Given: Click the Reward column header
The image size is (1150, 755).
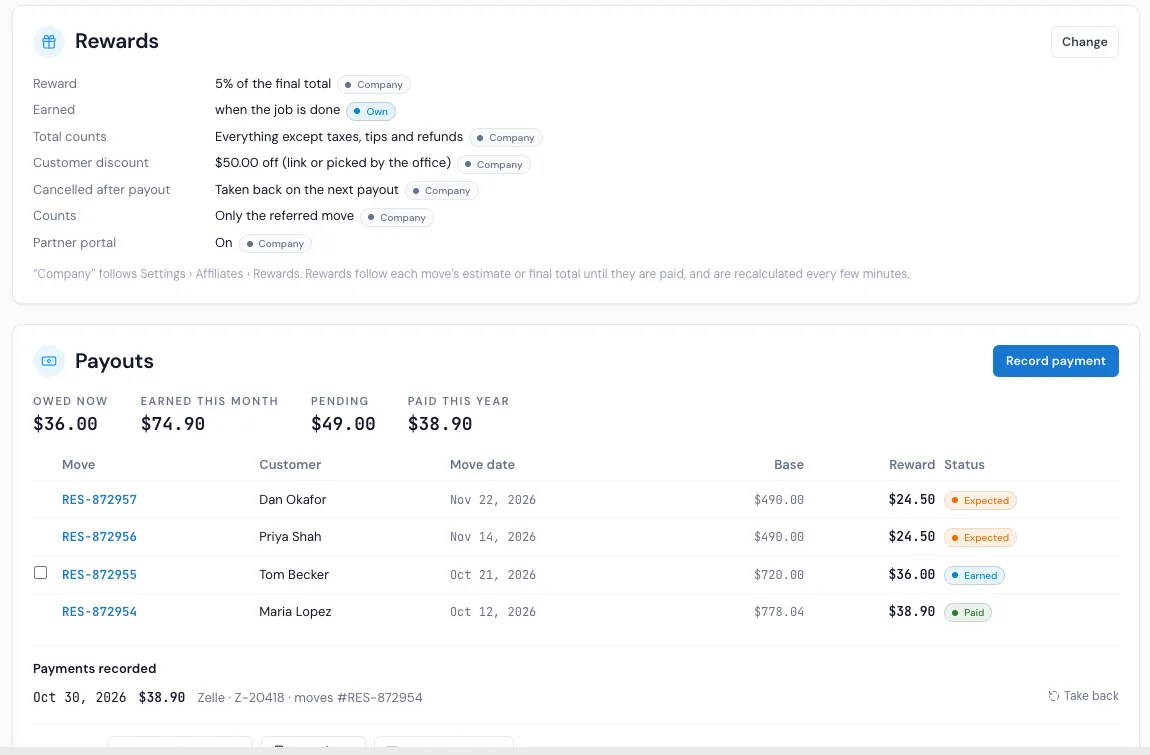Looking at the screenshot, I should 912,464.
